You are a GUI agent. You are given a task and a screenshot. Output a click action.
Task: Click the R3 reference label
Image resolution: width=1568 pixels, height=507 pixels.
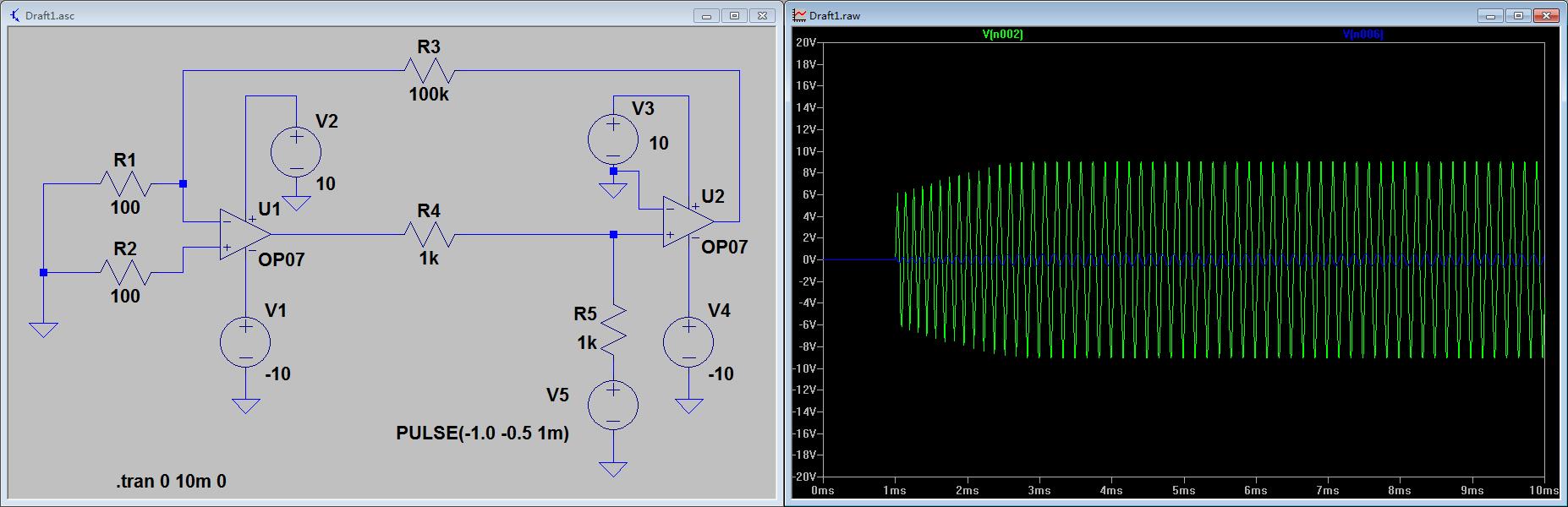(429, 47)
